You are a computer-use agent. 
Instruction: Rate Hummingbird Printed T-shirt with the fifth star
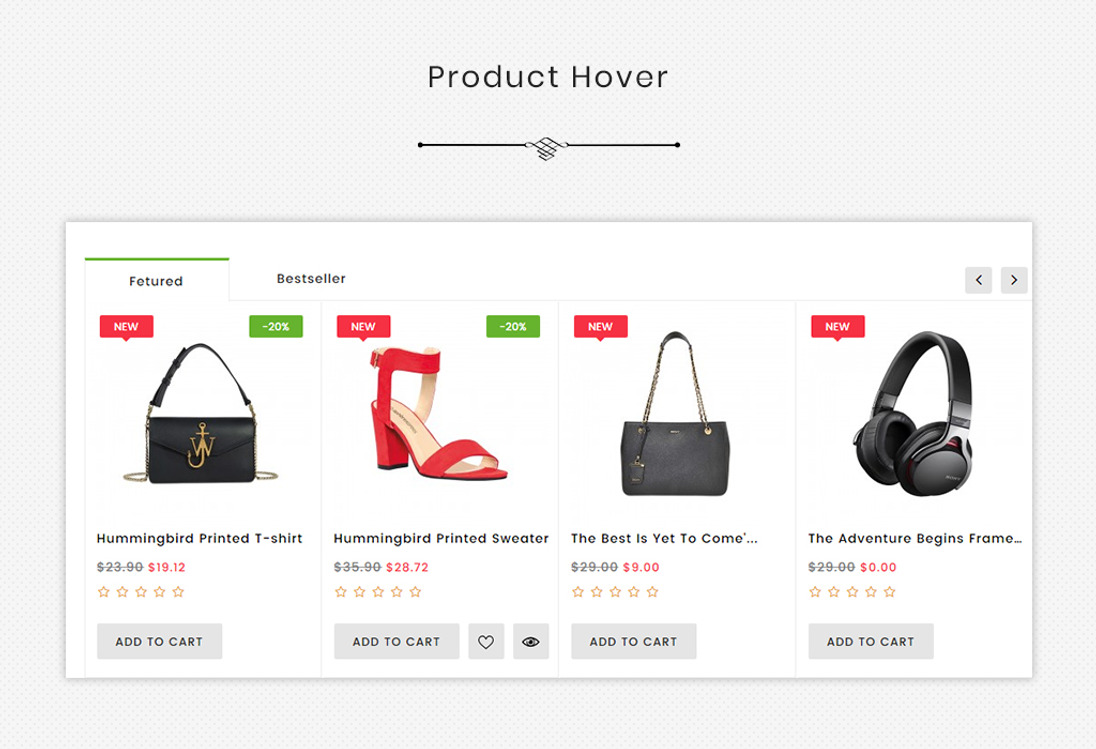(178, 592)
